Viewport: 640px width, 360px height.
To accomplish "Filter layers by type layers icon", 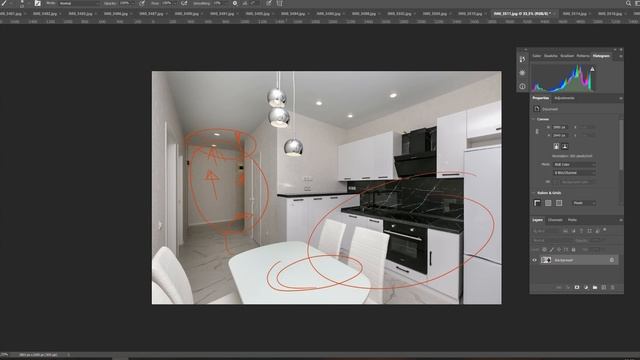I will pyautogui.click(x=582, y=231).
